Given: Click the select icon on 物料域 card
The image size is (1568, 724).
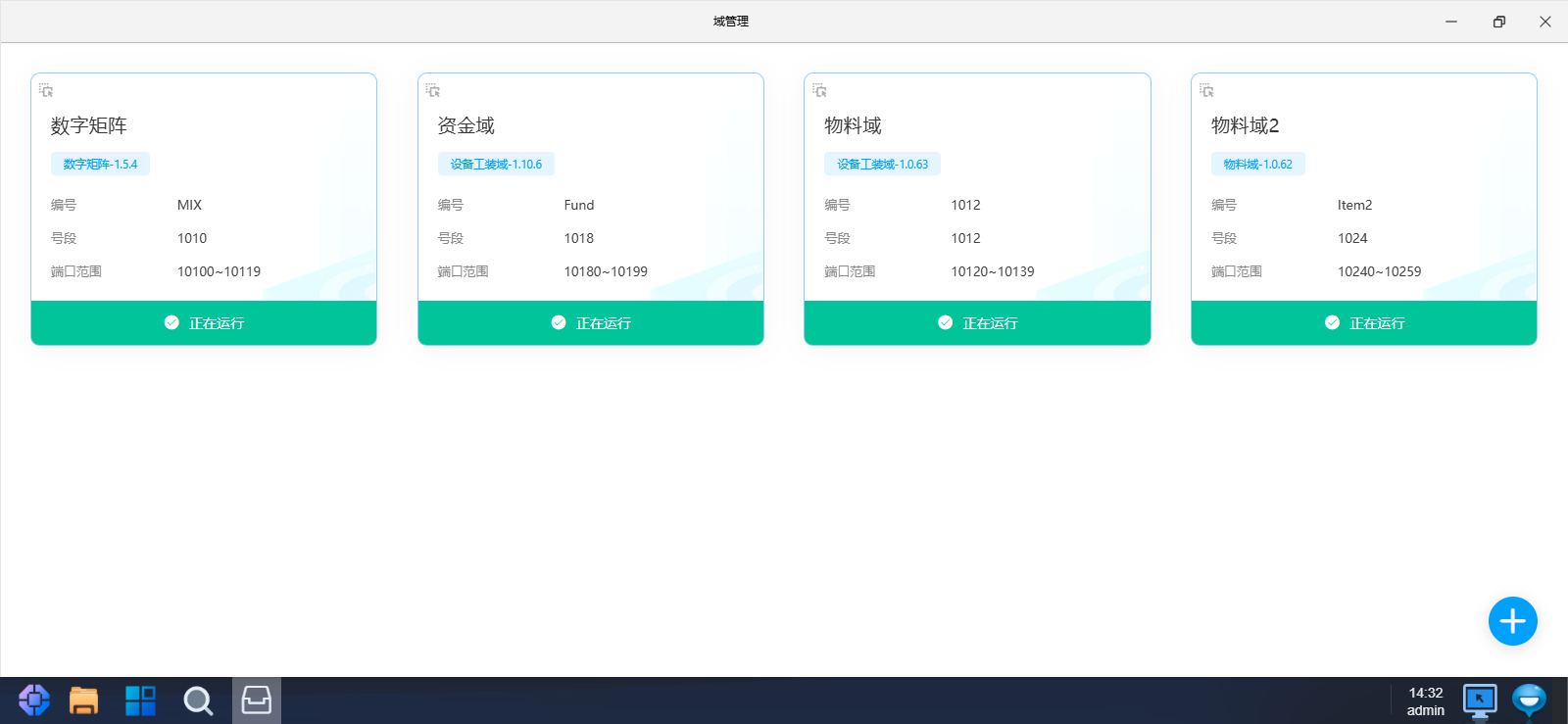Looking at the screenshot, I should point(819,90).
